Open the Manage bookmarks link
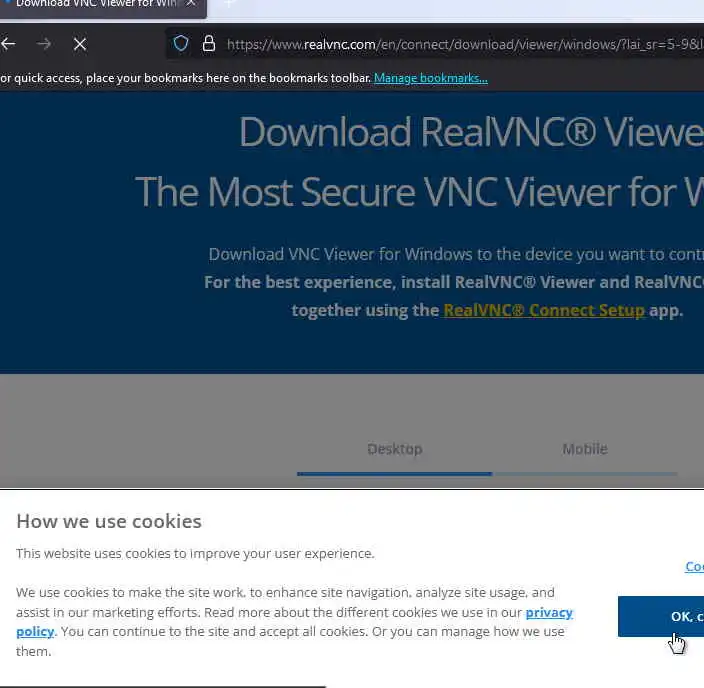The image size is (704, 688). pos(431,78)
